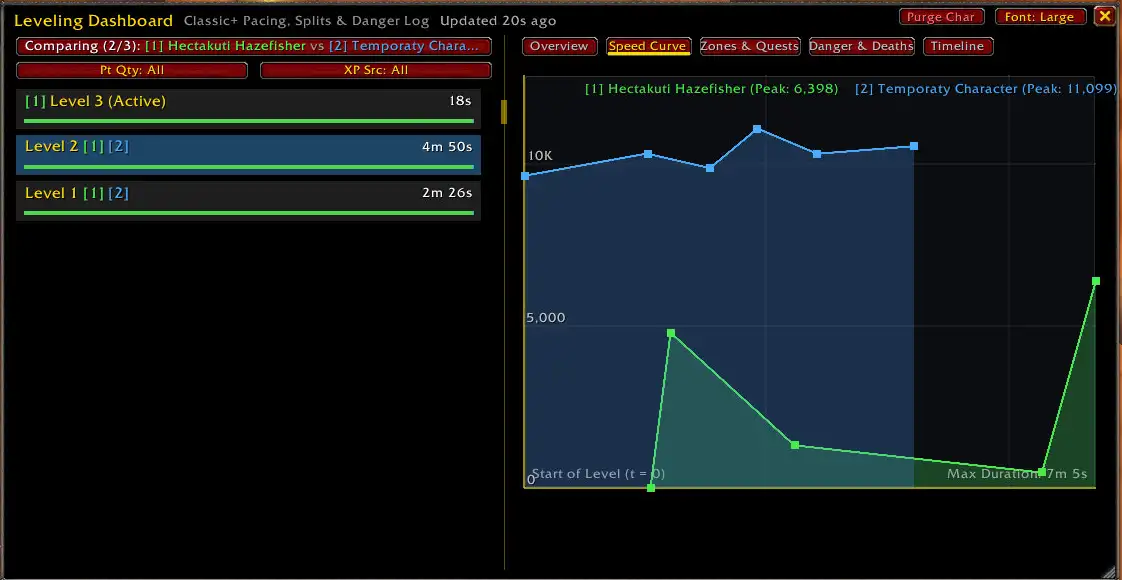Show the Timeline tab

[957, 46]
